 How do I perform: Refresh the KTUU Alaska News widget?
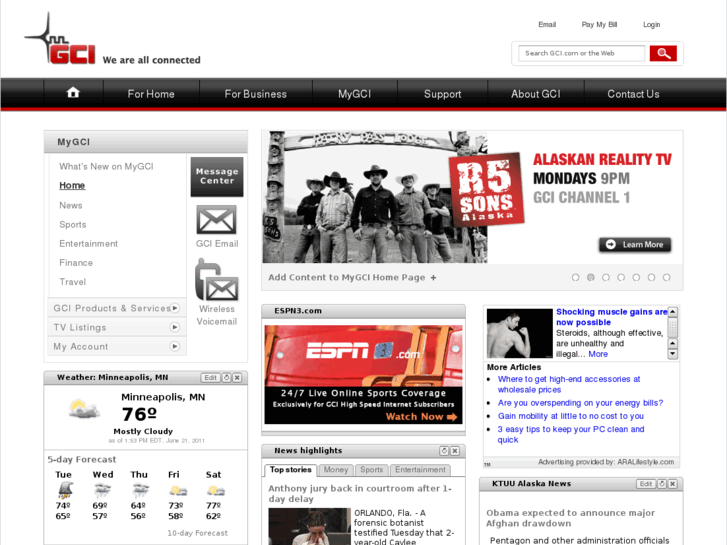[662, 484]
